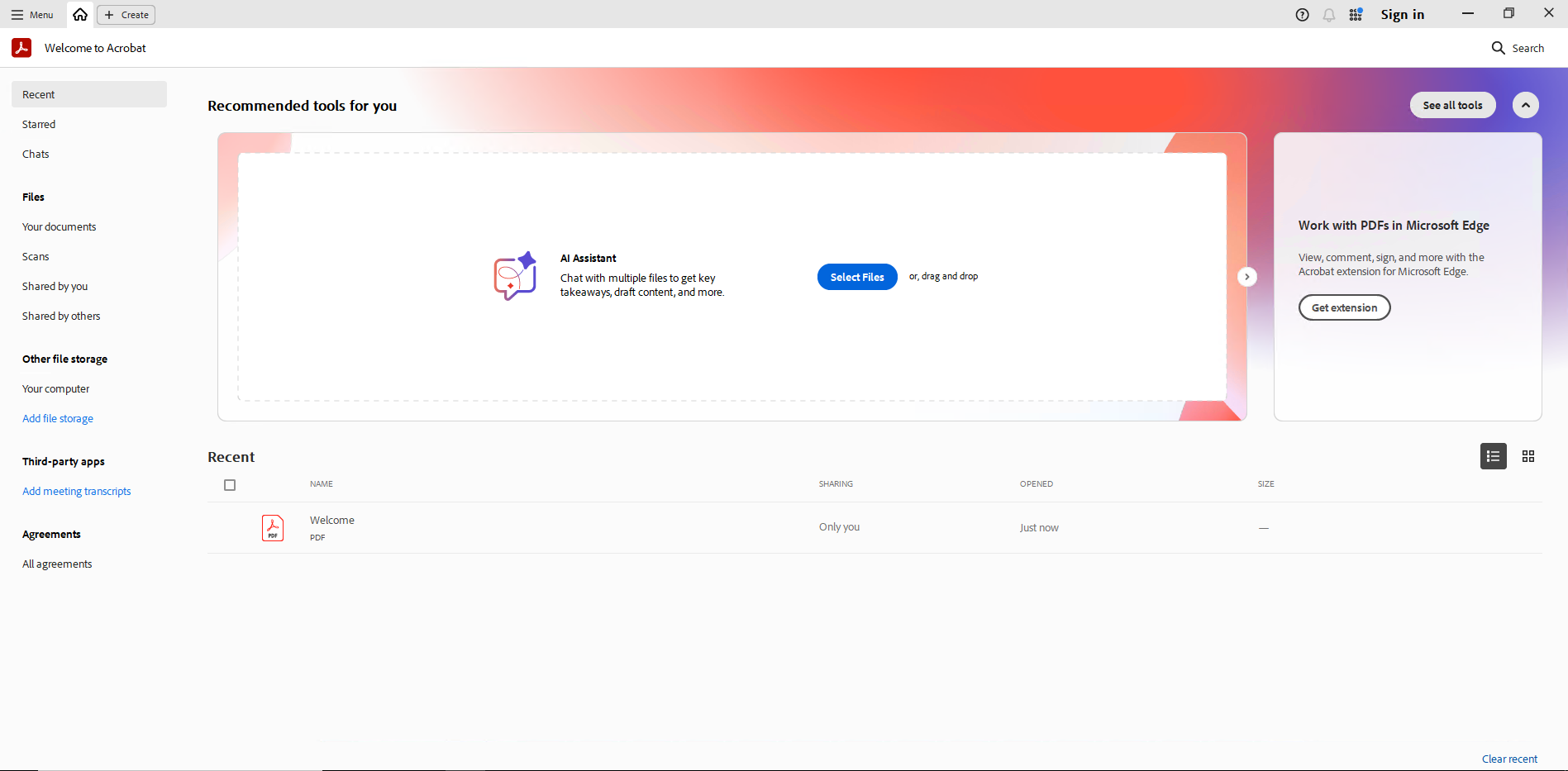
Task: Click the Get extension button
Action: point(1344,307)
